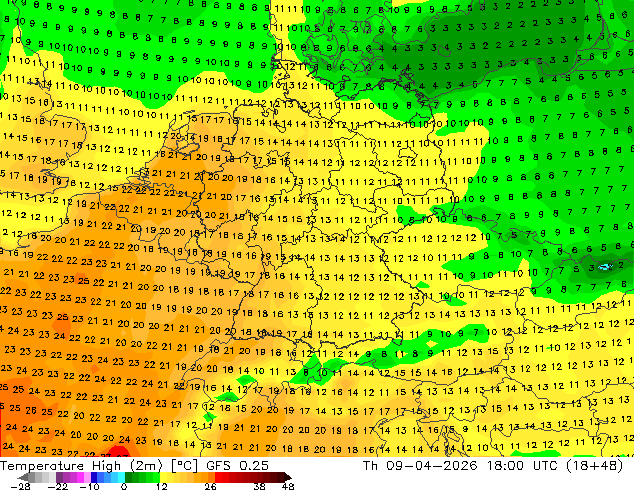Click the "[°C]" unit label
The height and width of the screenshot is (490, 634).
[184, 466]
